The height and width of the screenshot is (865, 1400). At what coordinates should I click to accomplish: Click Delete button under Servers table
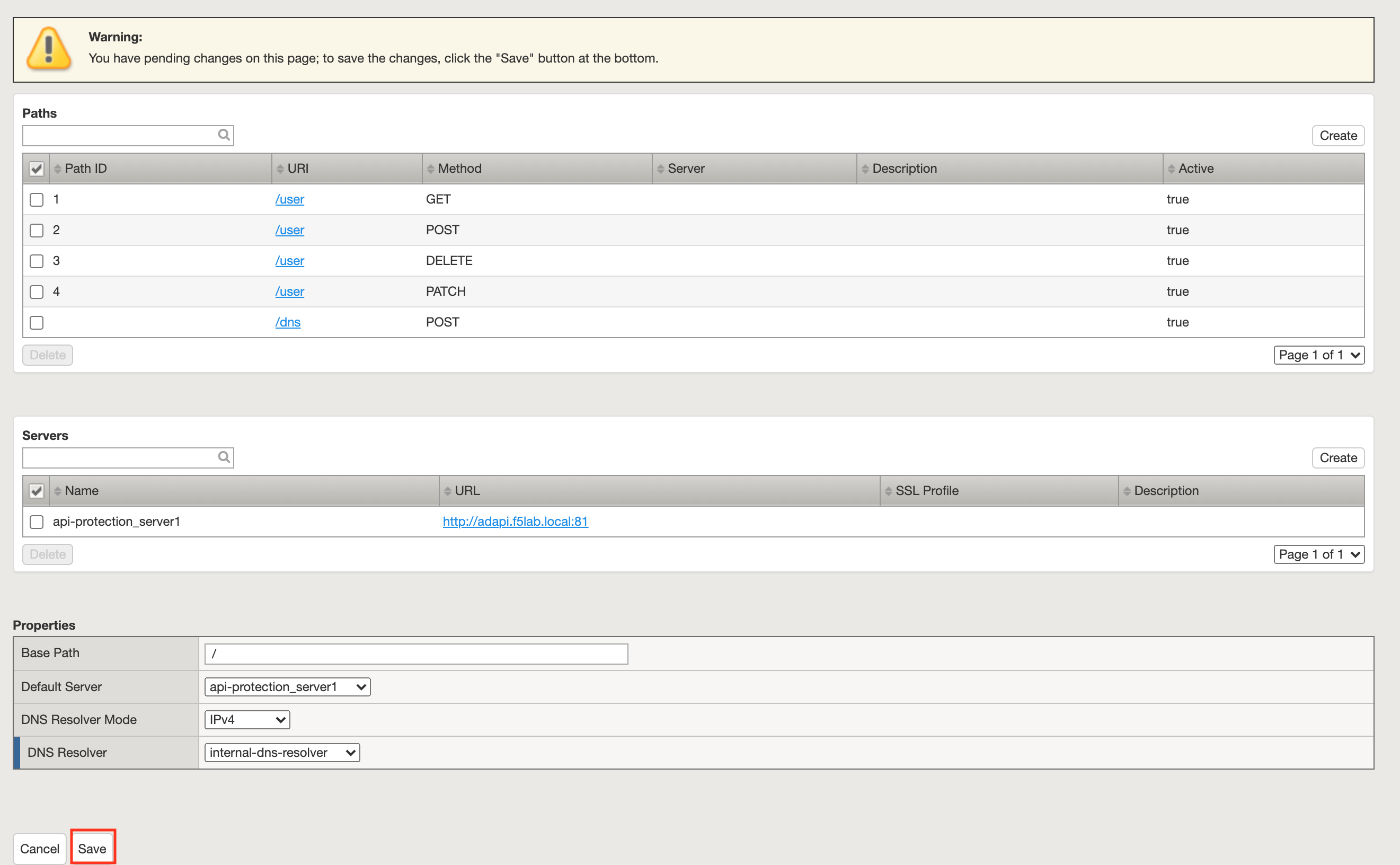click(x=48, y=554)
